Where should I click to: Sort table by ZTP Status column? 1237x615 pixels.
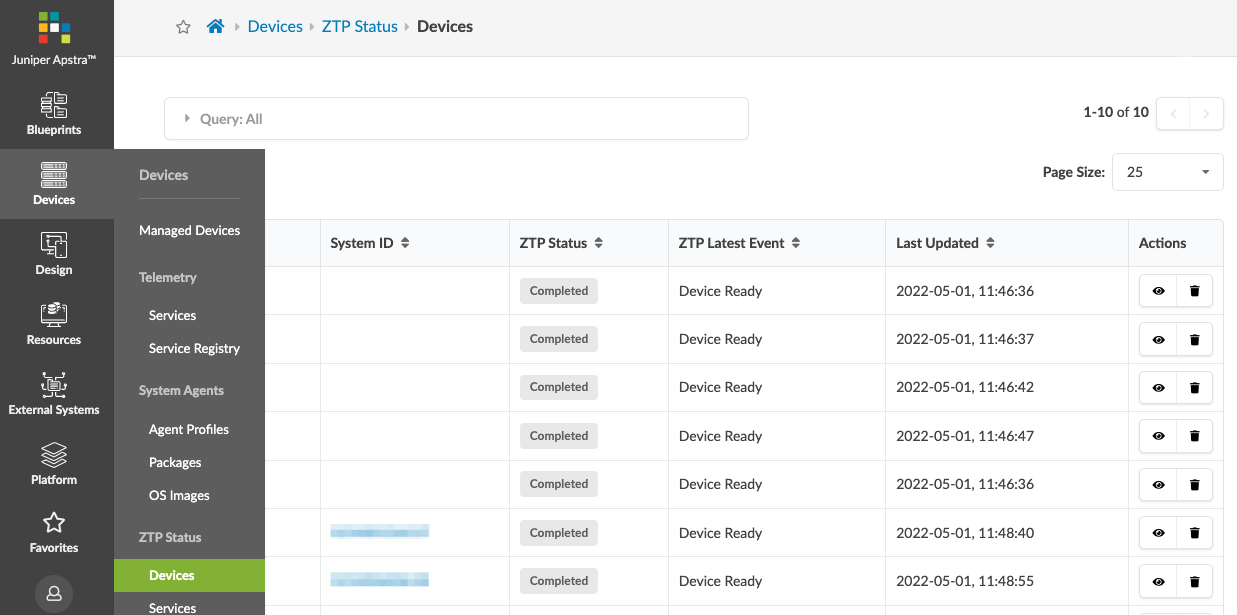[x=598, y=243]
